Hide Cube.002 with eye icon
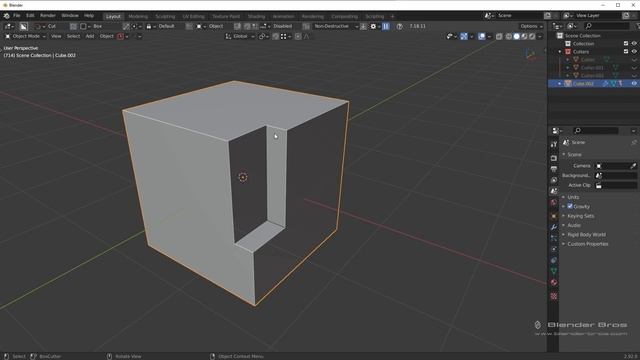Screen dimensions: 640x360 pyautogui.click(x=634, y=84)
